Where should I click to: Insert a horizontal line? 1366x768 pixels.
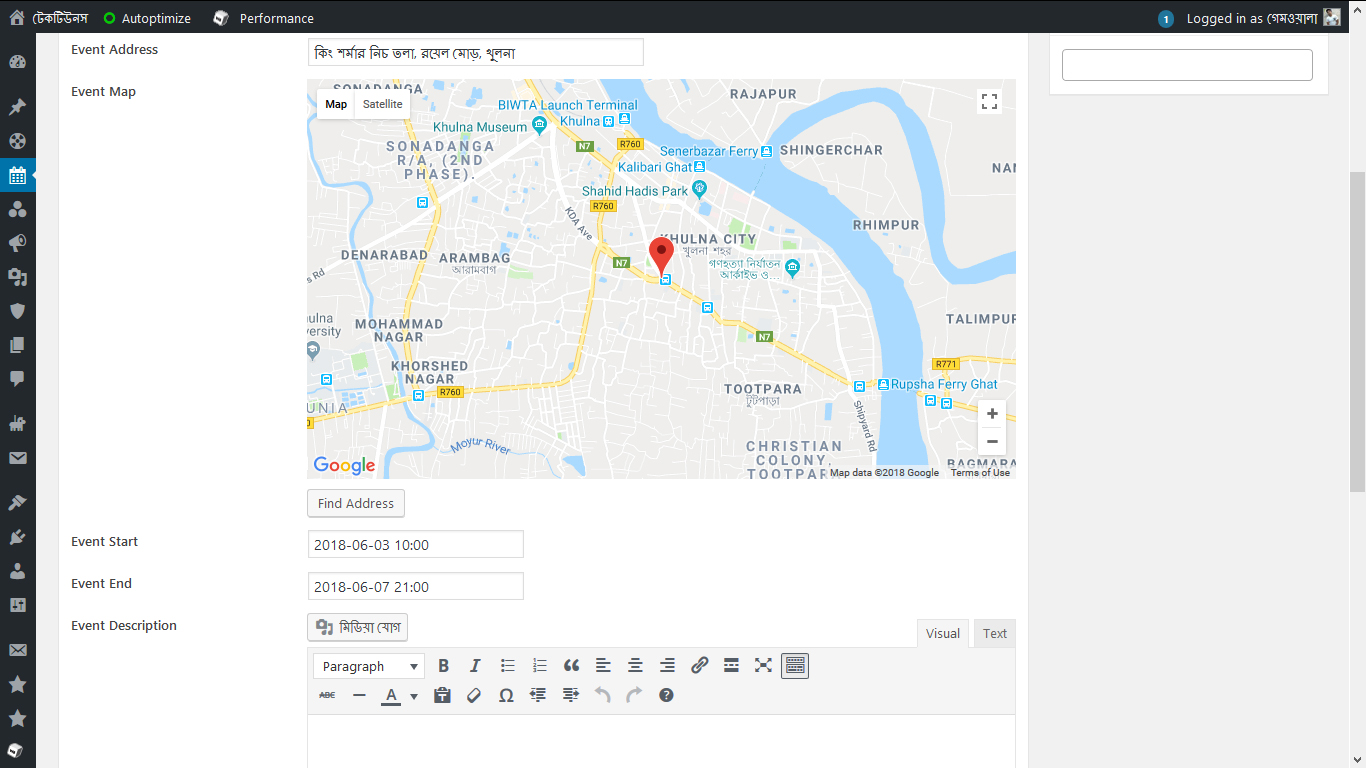[x=359, y=695]
